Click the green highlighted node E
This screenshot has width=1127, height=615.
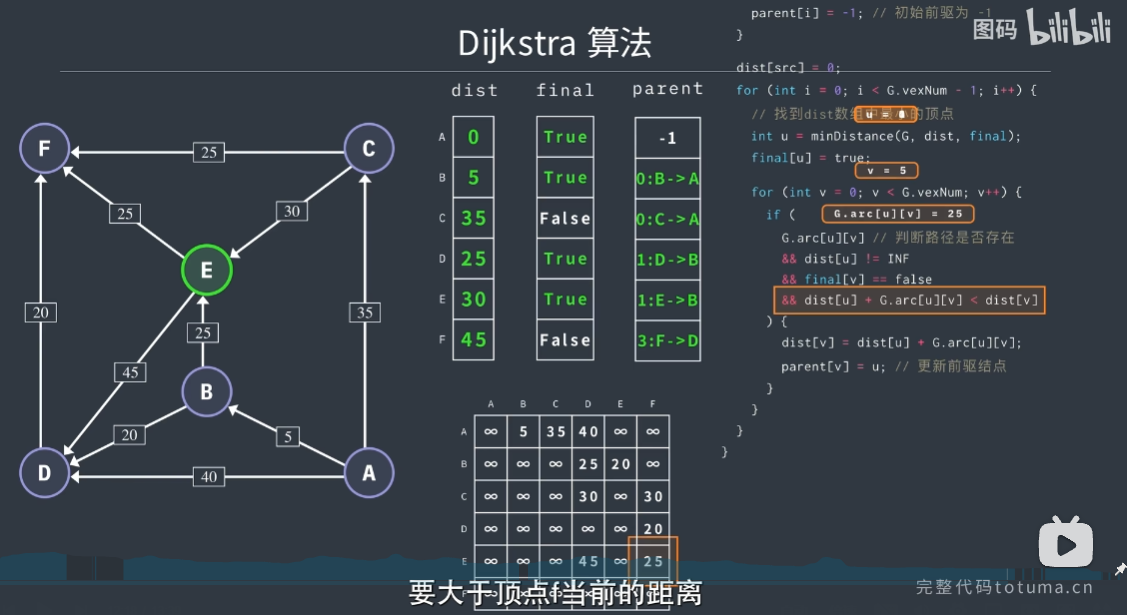coord(206,270)
